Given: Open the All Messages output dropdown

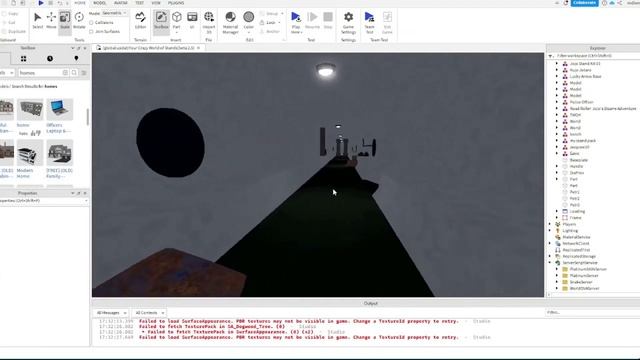Looking at the screenshot, I should click(111, 313).
